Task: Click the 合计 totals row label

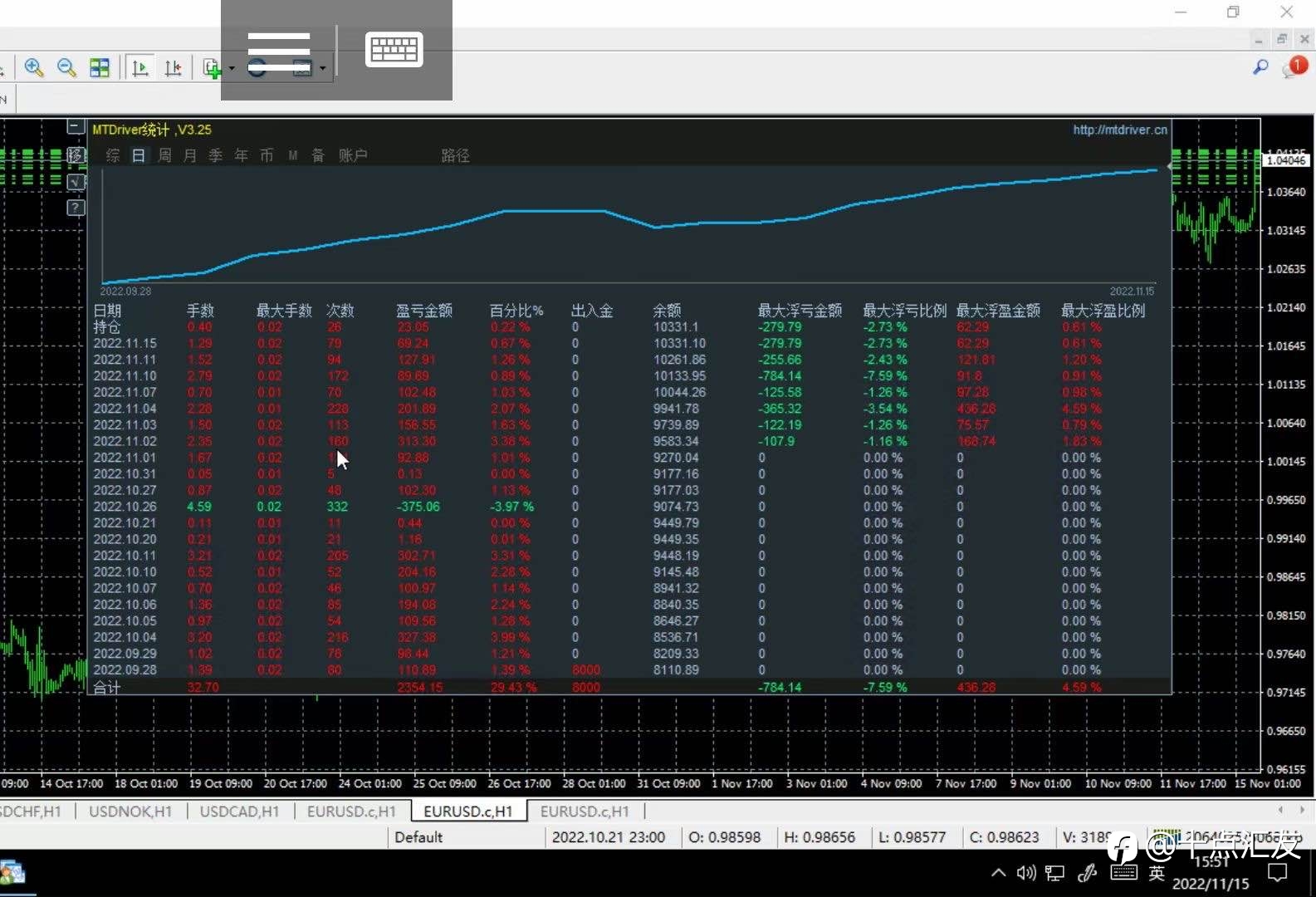Action: 106,688
